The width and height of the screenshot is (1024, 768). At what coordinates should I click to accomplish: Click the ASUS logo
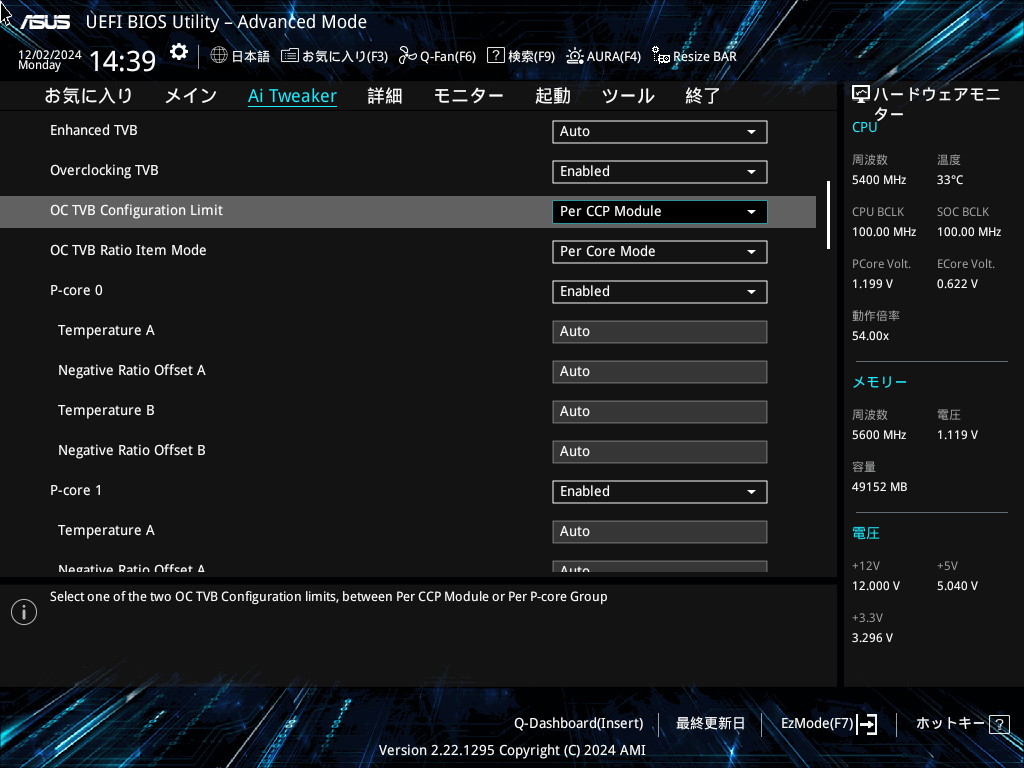44,22
